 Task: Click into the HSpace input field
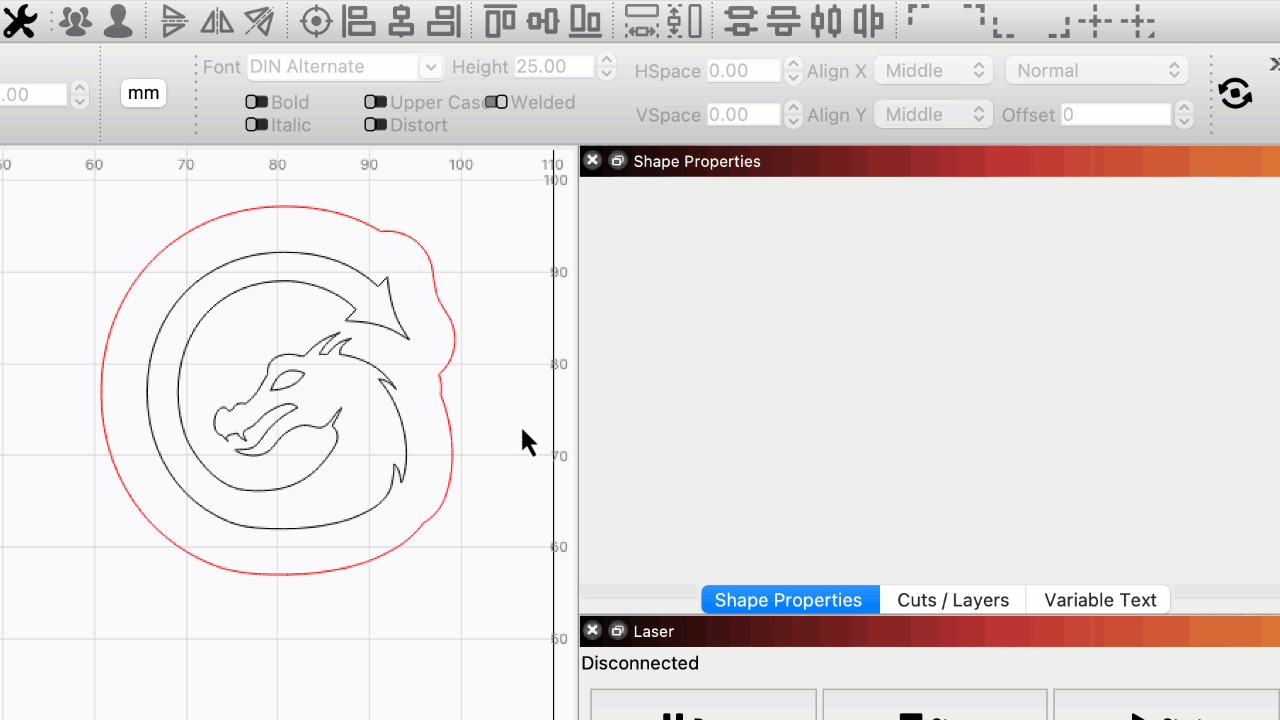[743, 71]
